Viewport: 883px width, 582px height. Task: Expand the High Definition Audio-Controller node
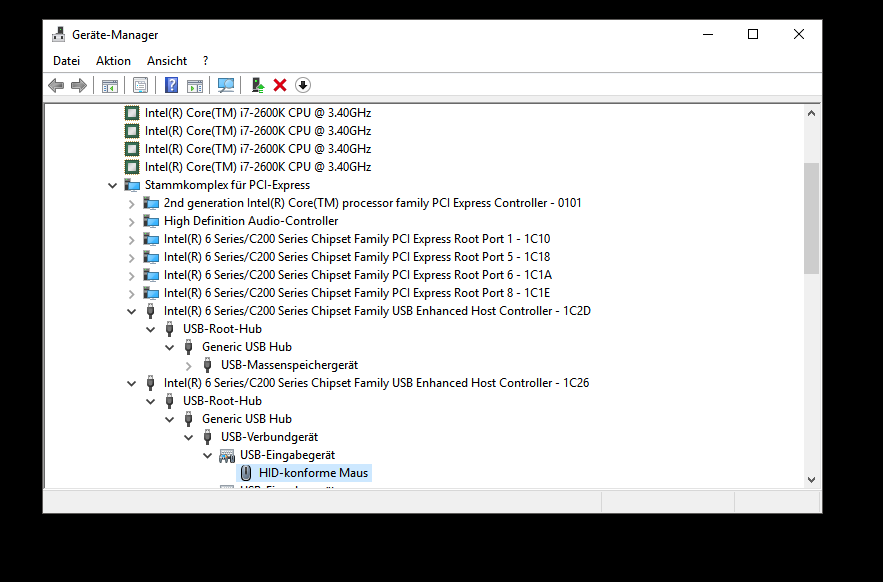coord(131,221)
